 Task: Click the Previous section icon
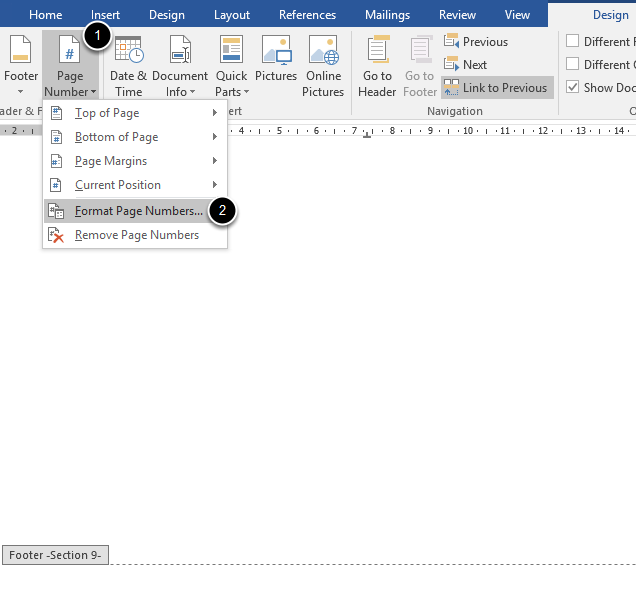pyautogui.click(x=451, y=41)
